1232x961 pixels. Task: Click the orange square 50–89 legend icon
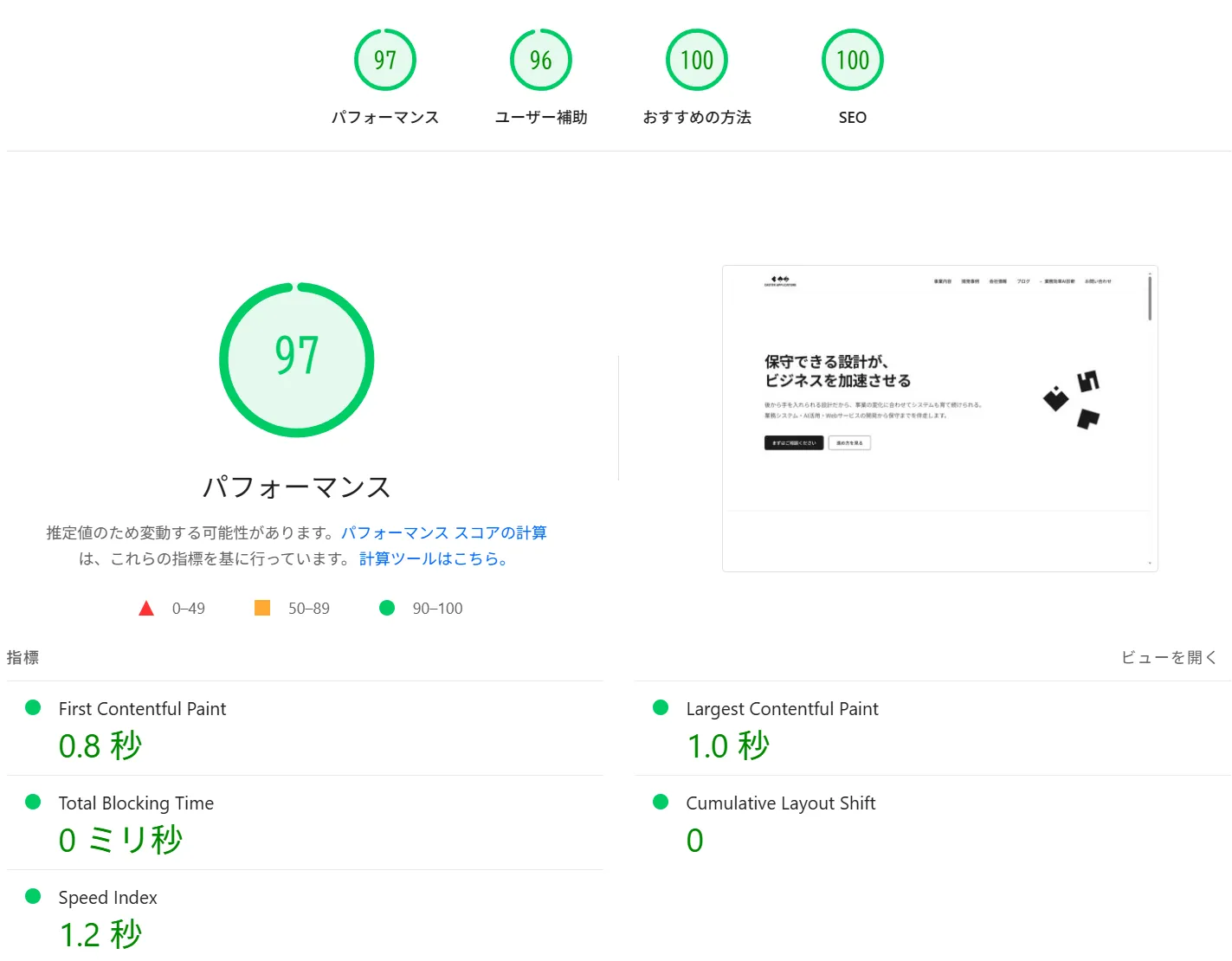pyautogui.click(x=262, y=608)
